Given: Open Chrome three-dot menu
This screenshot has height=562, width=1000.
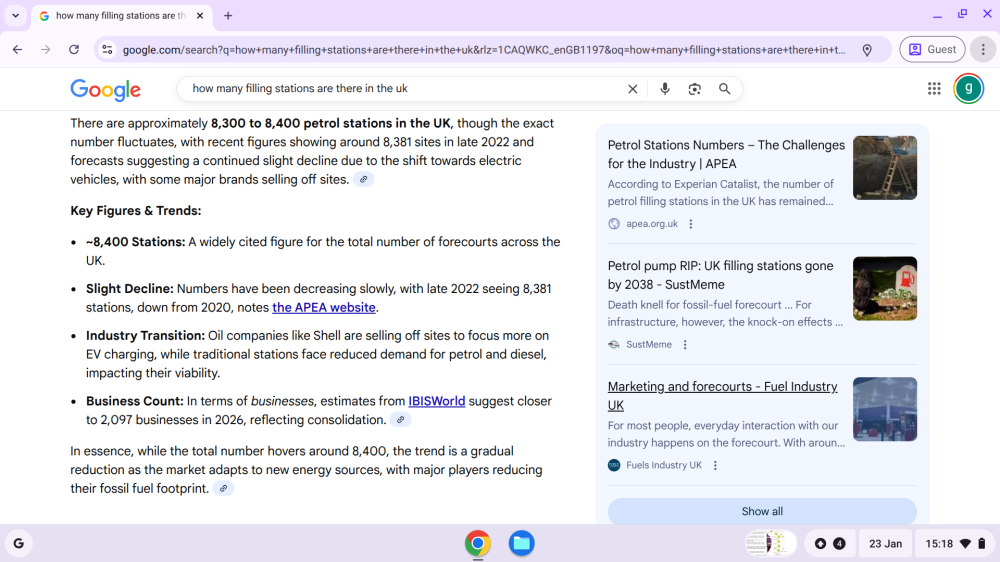Looking at the screenshot, I should tap(983, 49).
